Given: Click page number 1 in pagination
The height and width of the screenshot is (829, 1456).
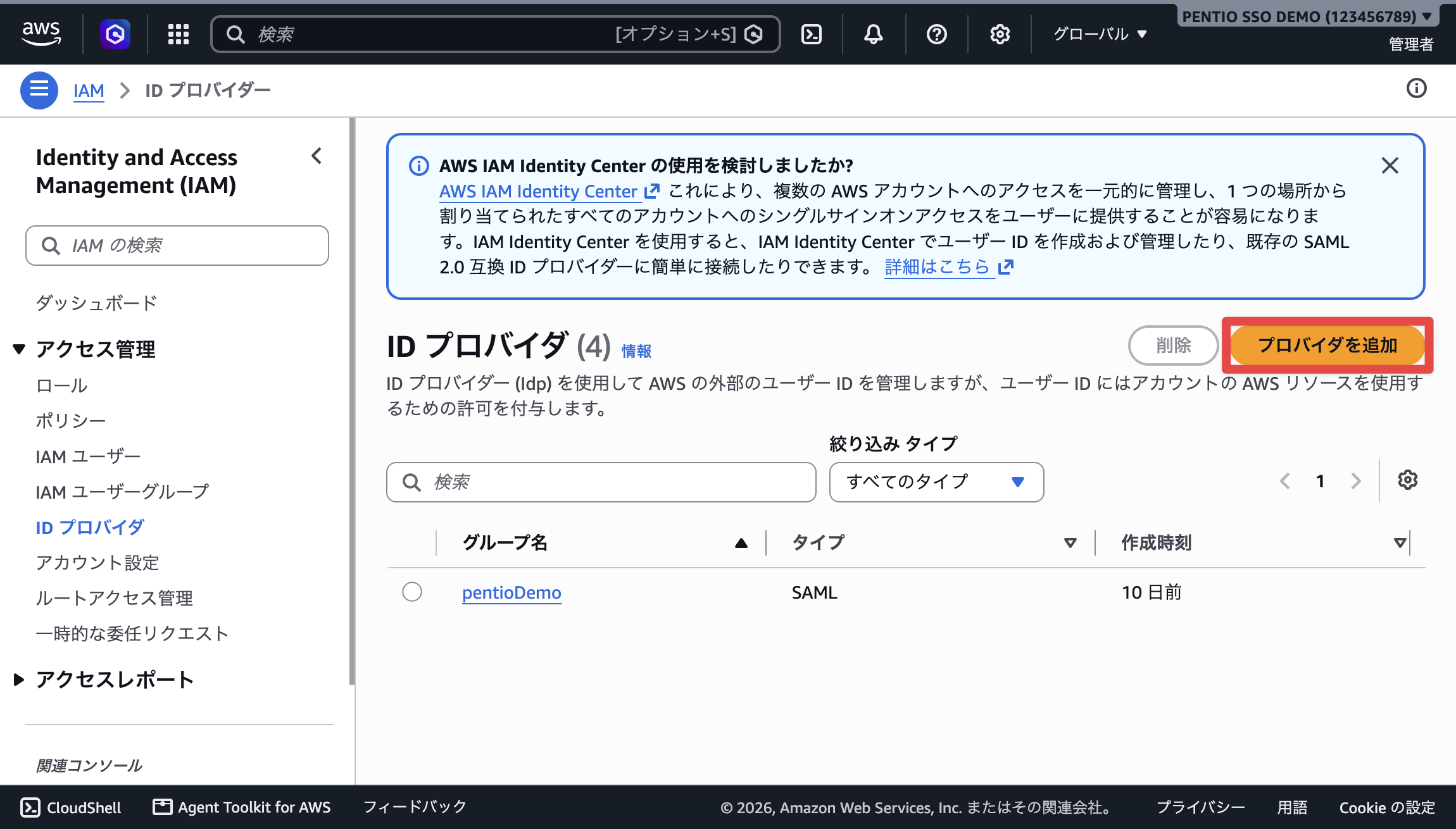Looking at the screenshot, I should tap(1321, 482).
